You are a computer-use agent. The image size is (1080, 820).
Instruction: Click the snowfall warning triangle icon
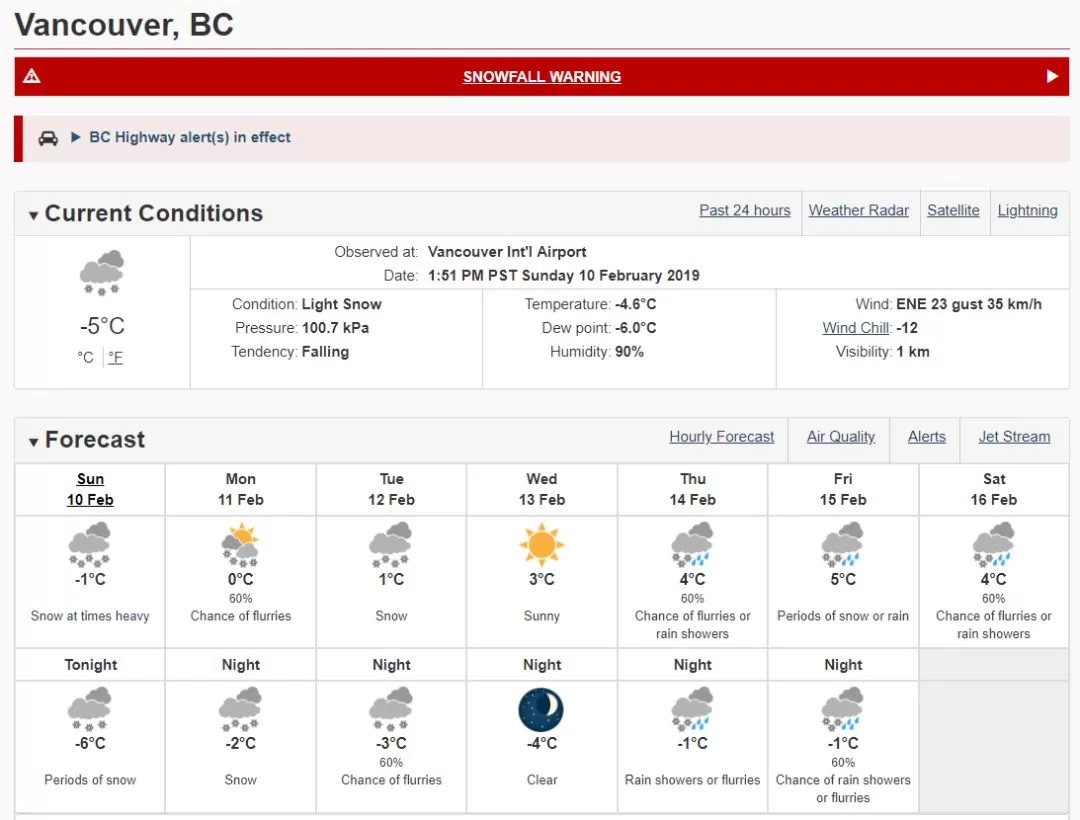click(32, 76)
